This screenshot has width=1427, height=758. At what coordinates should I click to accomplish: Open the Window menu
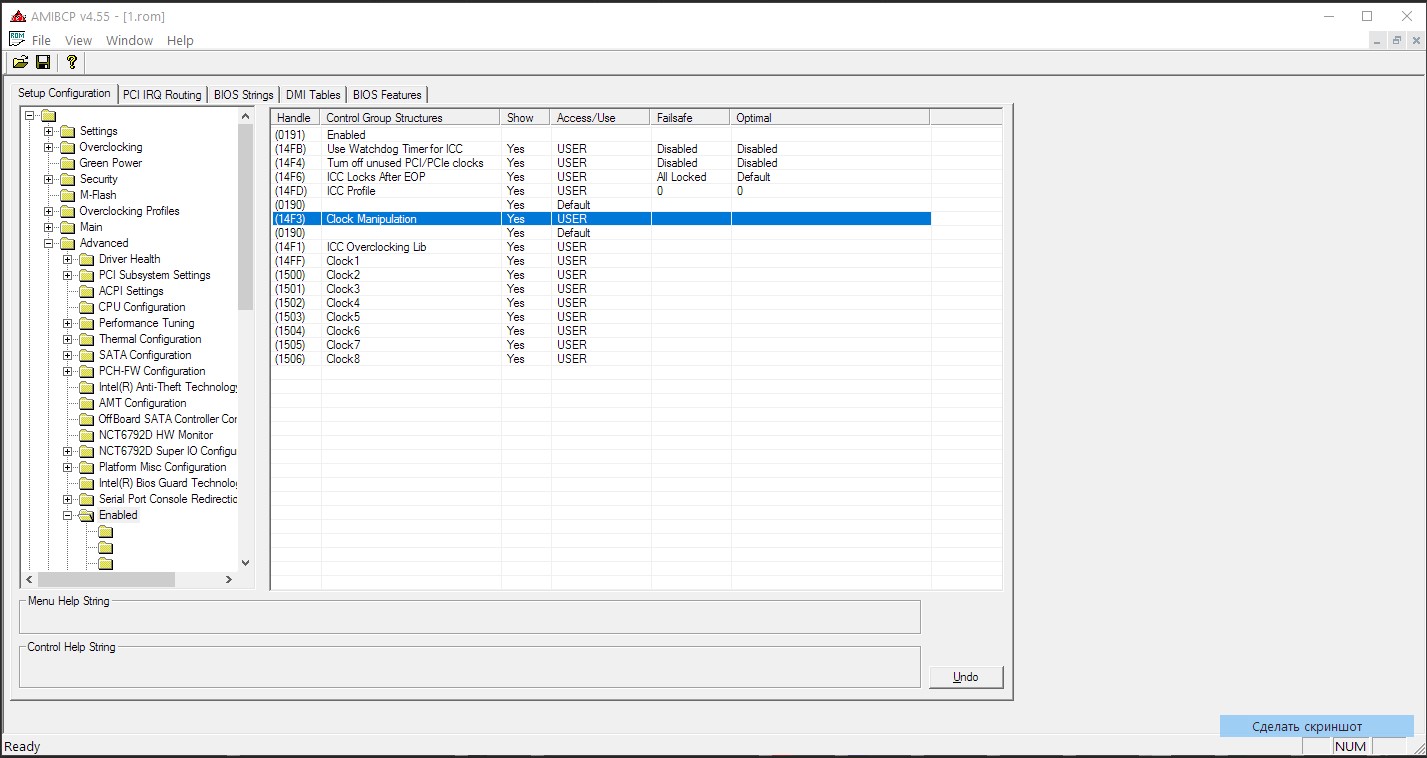[x=129, y=40]
